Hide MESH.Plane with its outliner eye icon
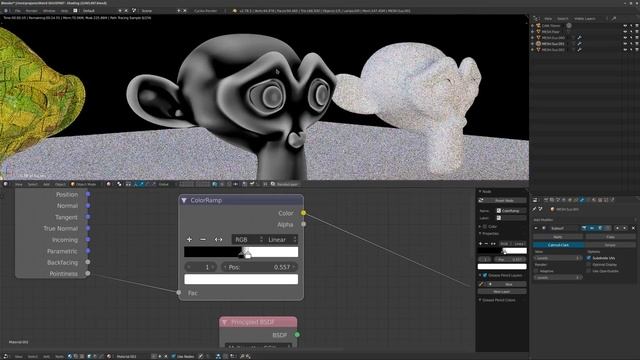 pos(625,31)
